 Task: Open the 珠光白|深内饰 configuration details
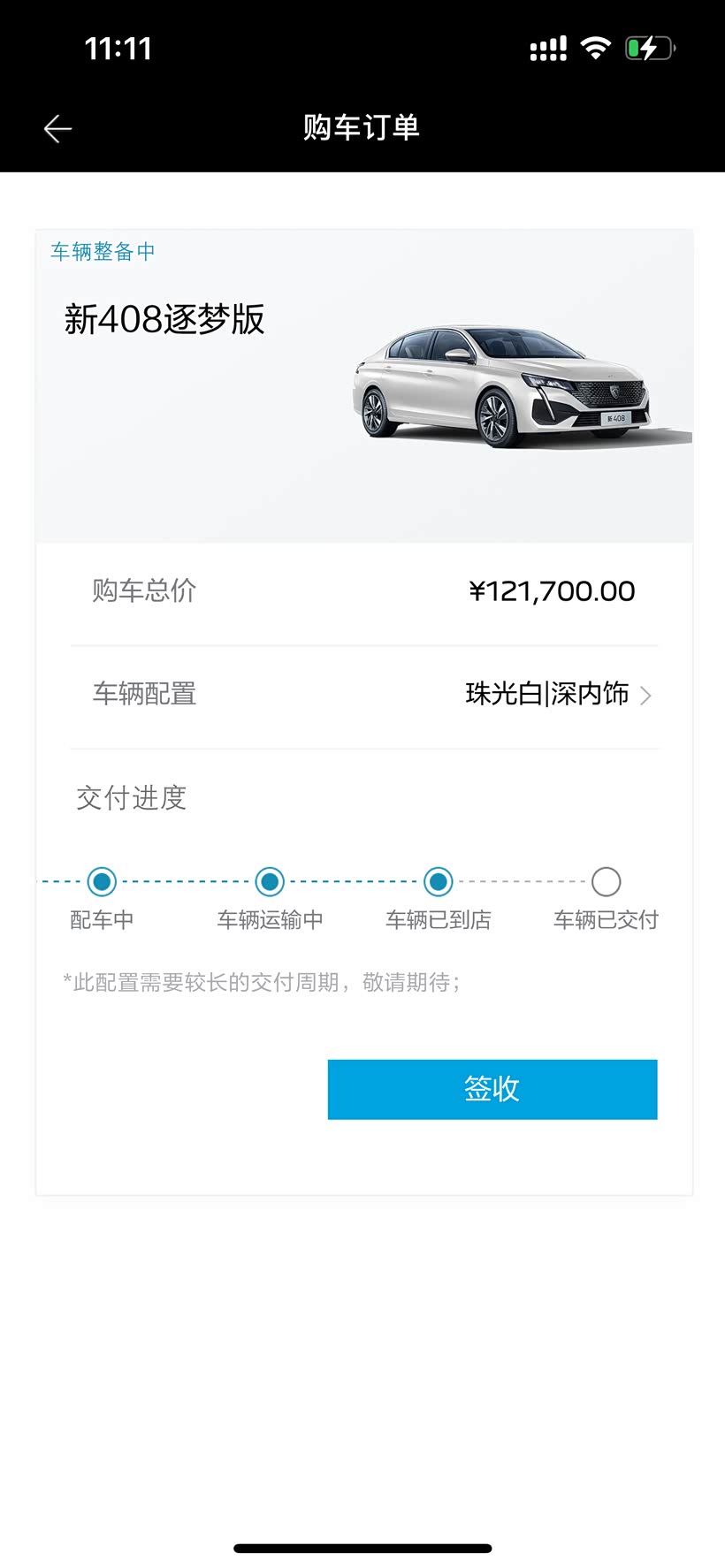click(x=546, y=694)
